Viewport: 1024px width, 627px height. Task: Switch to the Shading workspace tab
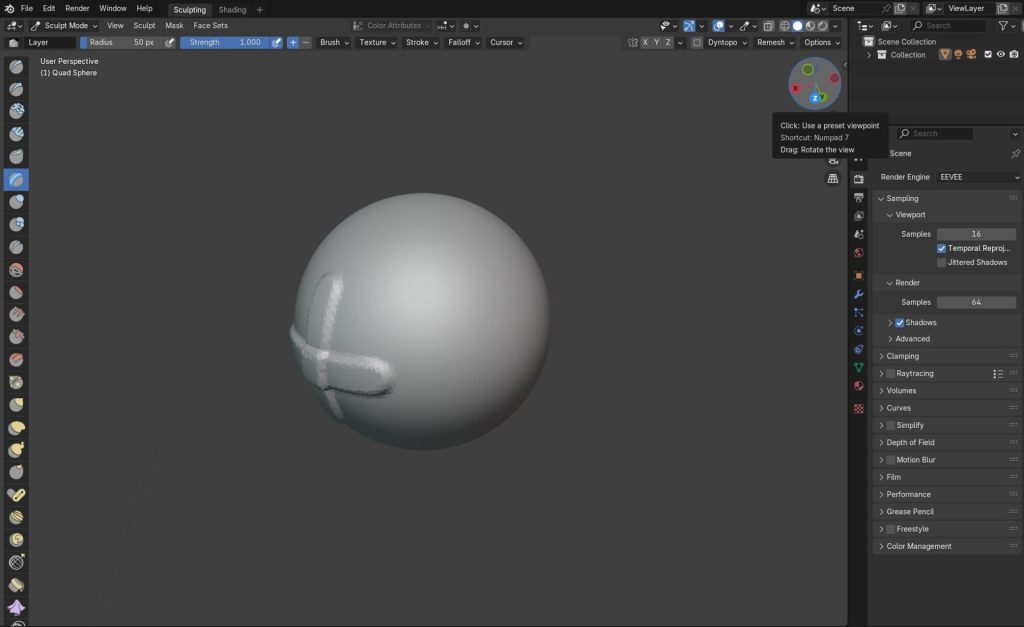pyautogui.click(x=231, y=9)
